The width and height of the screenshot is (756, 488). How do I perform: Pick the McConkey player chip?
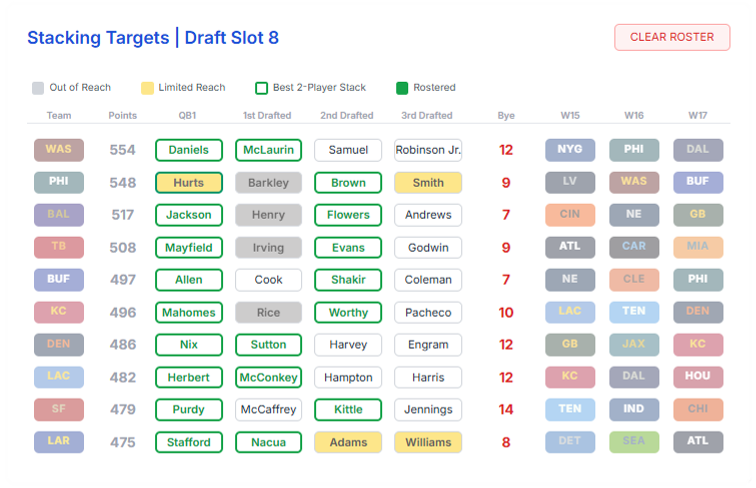coord(268,377)
